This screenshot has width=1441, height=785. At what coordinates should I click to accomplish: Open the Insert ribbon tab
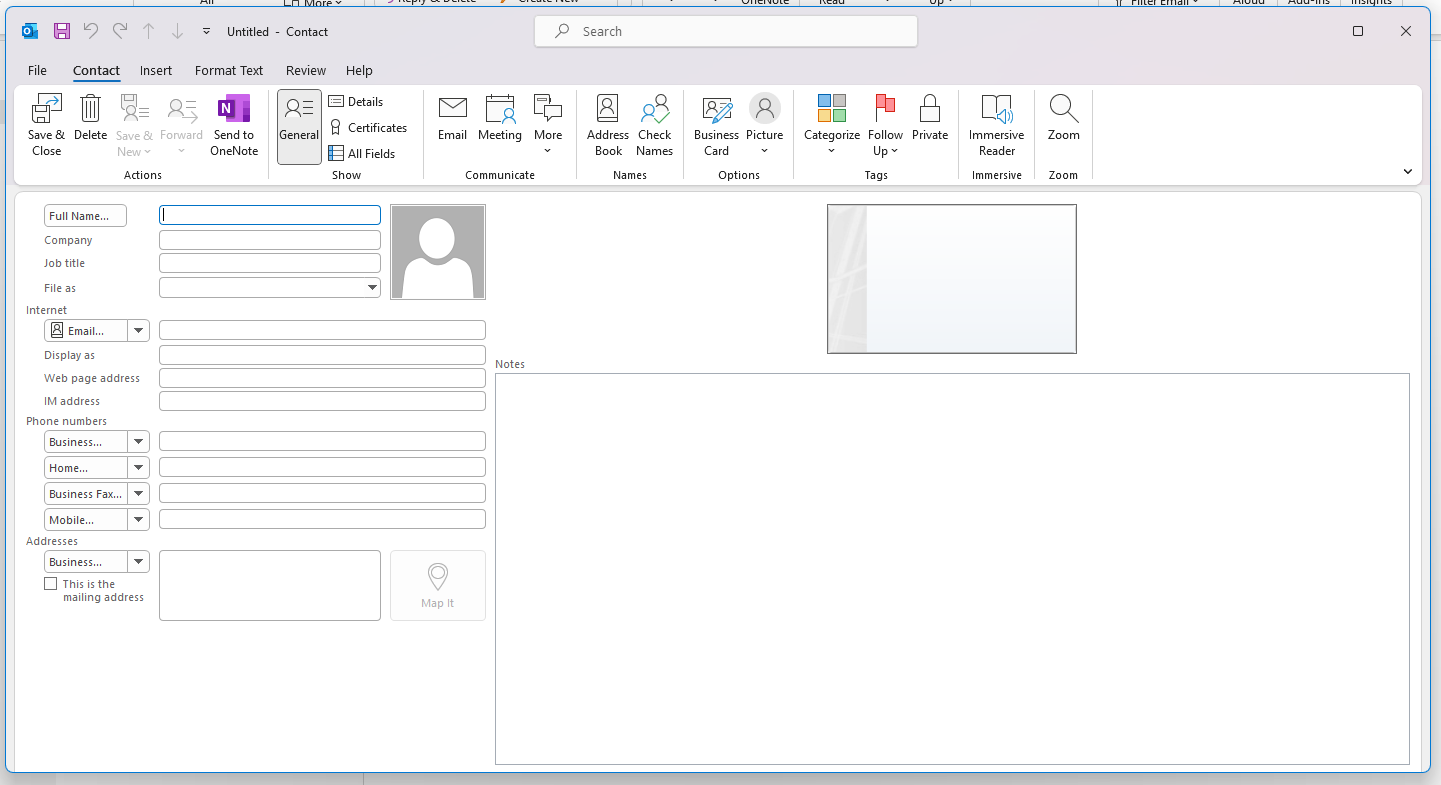(x=156, y=71)
